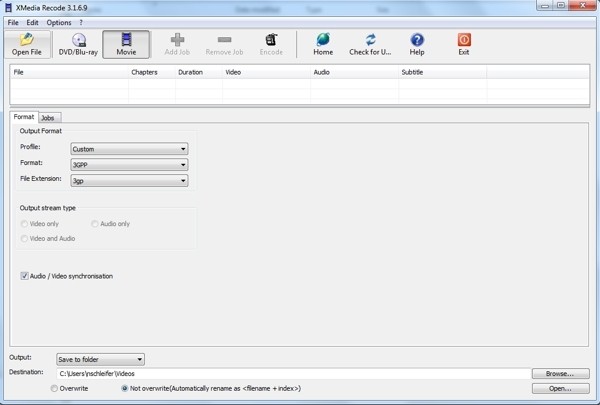This screenshot has height=405, width=600.
Task: Click the Open File toolbar icon
Action: click(27, 44)
